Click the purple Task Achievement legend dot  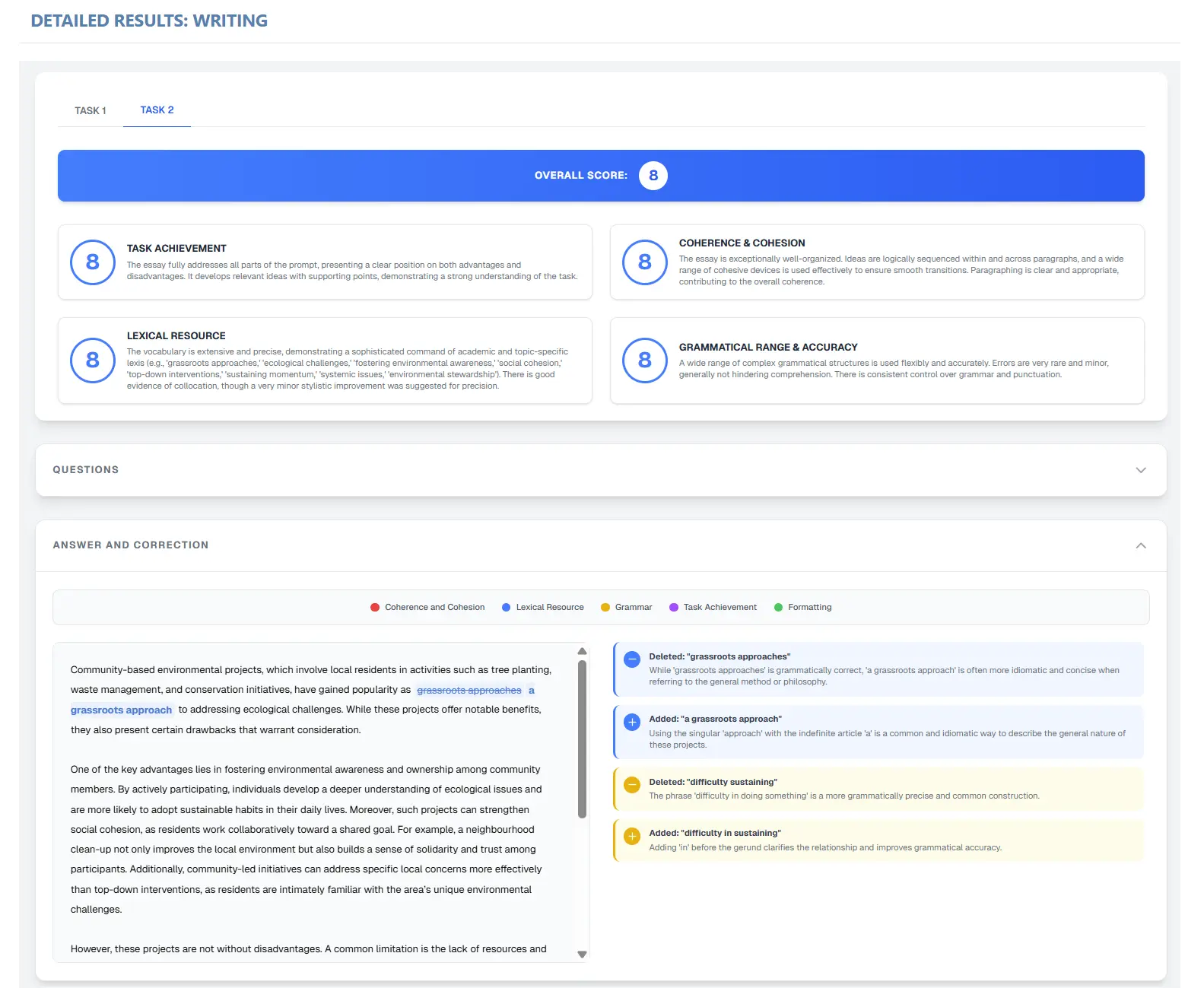pos(673,607)
